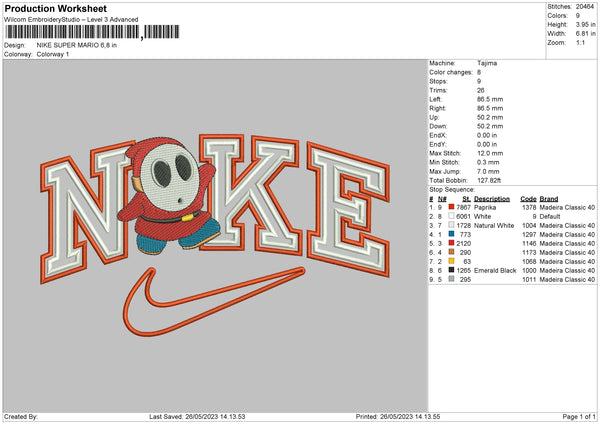The height and width of the screenshot is (424, 600).
Task: Select the yellow swatch for code 1068
Action: point(452,261)
